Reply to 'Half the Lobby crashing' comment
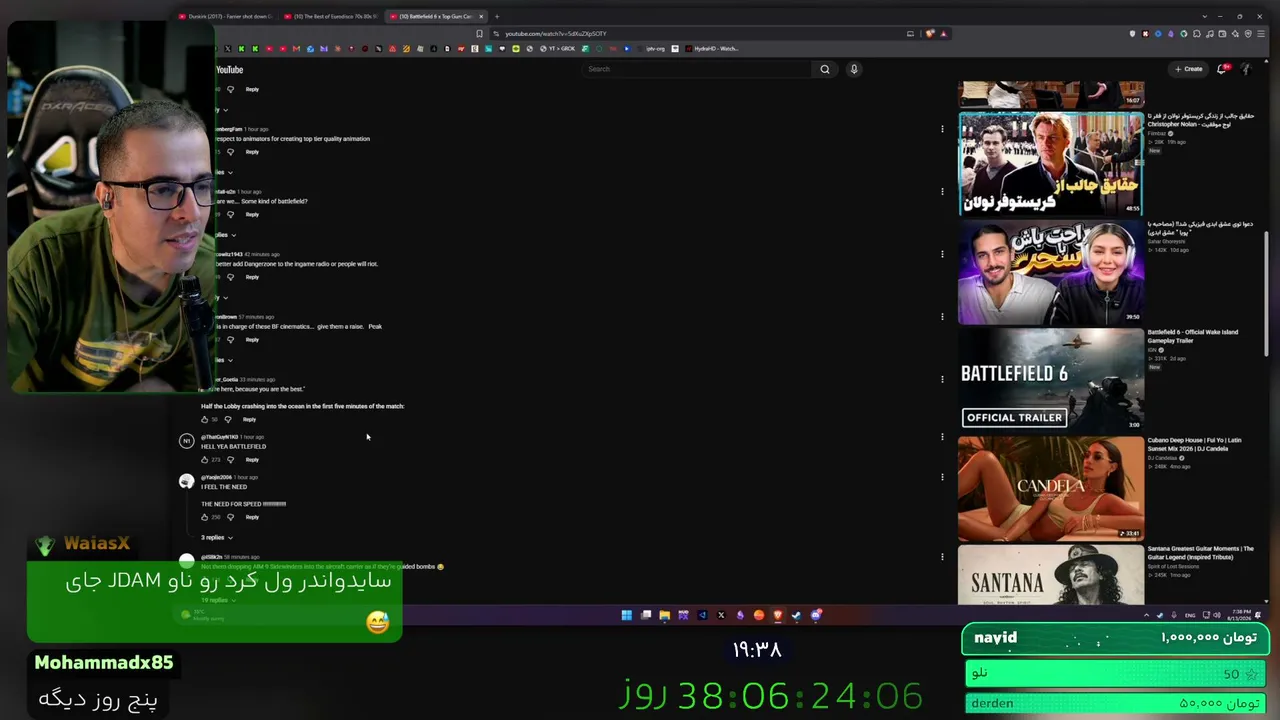The height and width of the screenshot is (720, 1280). point(249,419)
